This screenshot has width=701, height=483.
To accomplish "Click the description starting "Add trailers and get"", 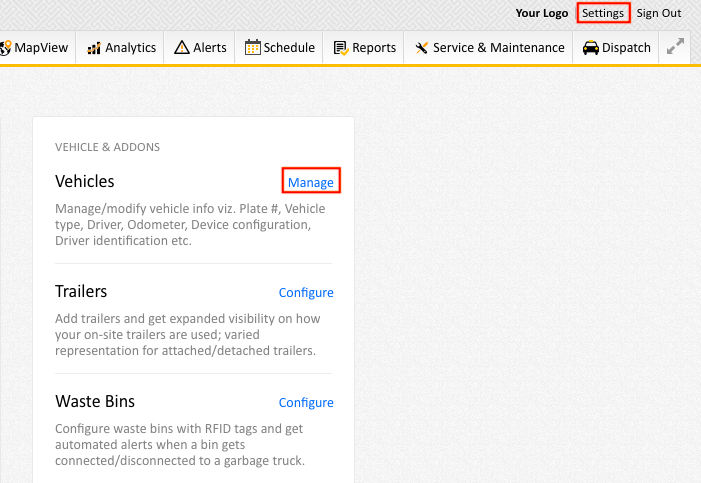I will tap(188, 335).
